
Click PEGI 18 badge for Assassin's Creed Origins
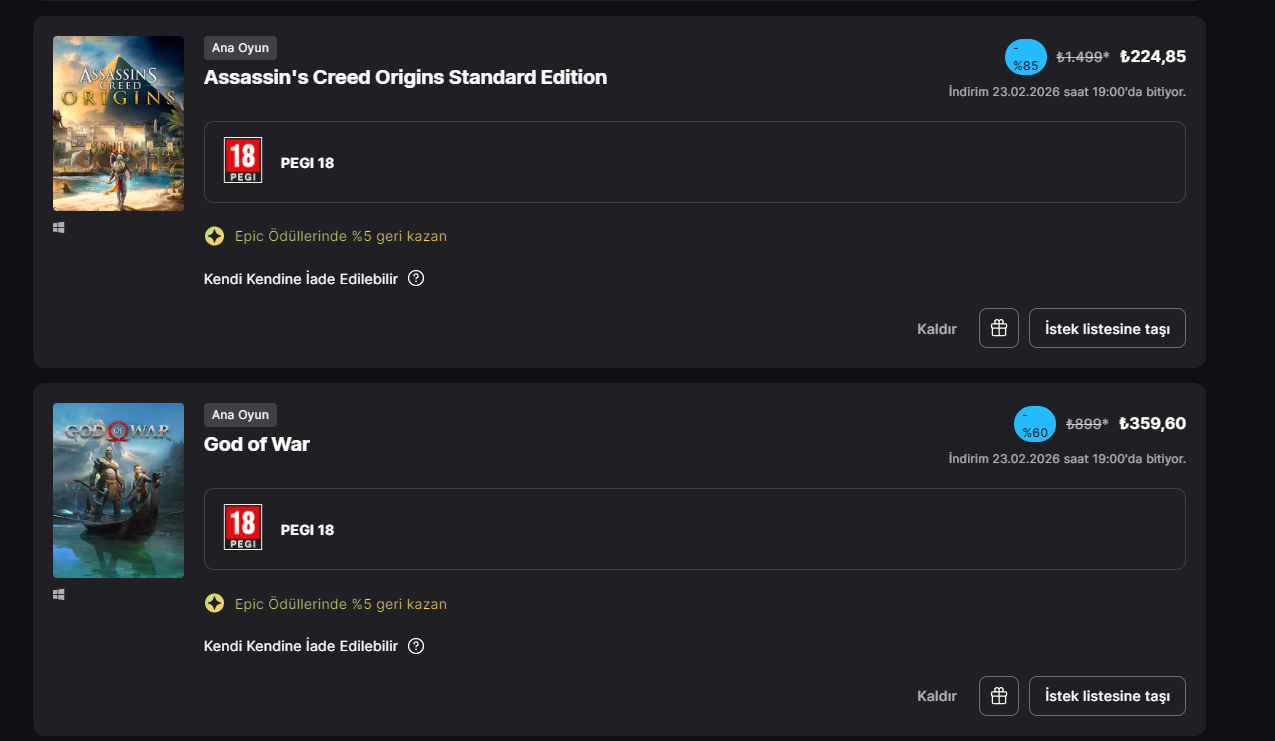[x=243, y=161]
